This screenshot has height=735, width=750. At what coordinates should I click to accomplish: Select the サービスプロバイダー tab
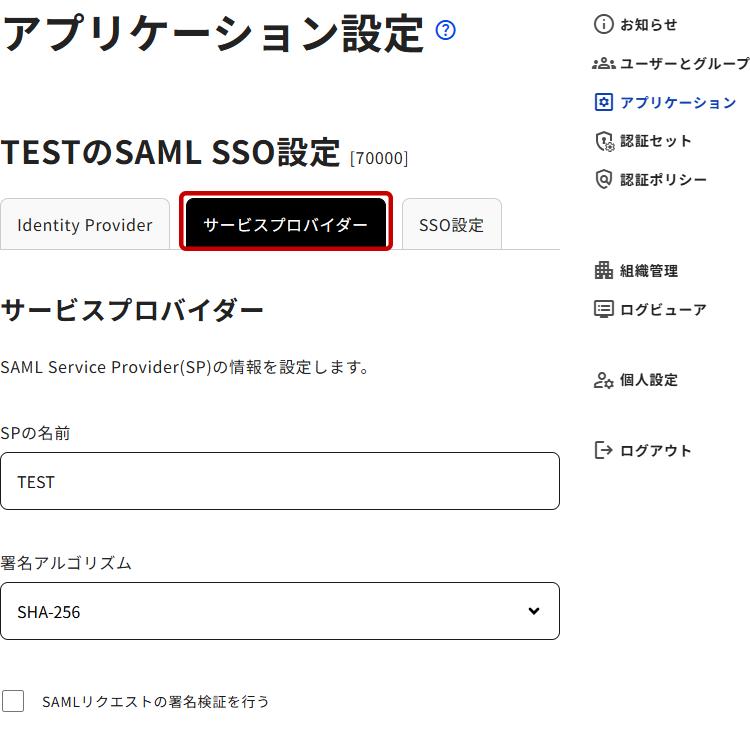[285, 224]
